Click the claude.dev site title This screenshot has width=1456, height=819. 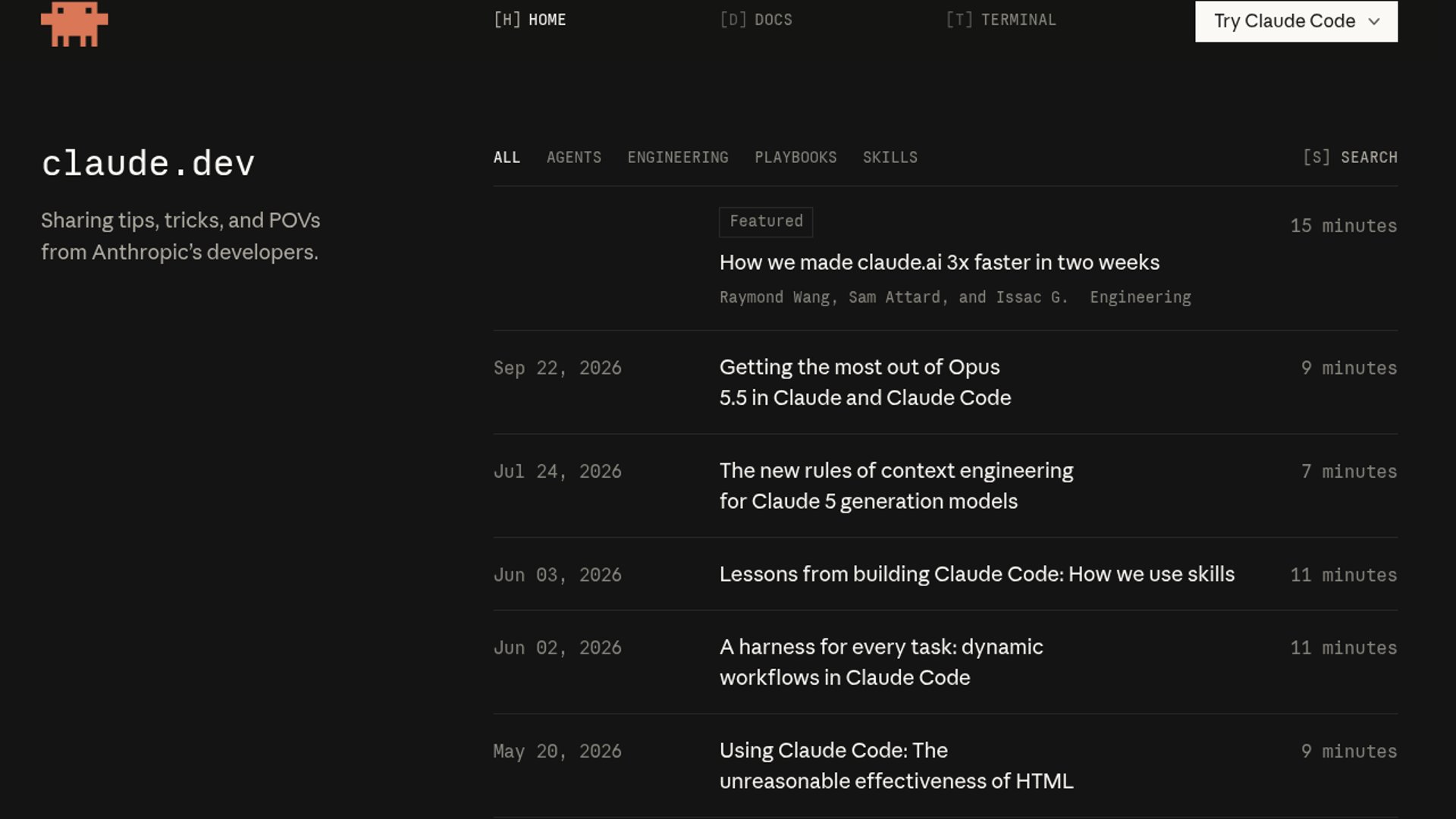[148, 164]
